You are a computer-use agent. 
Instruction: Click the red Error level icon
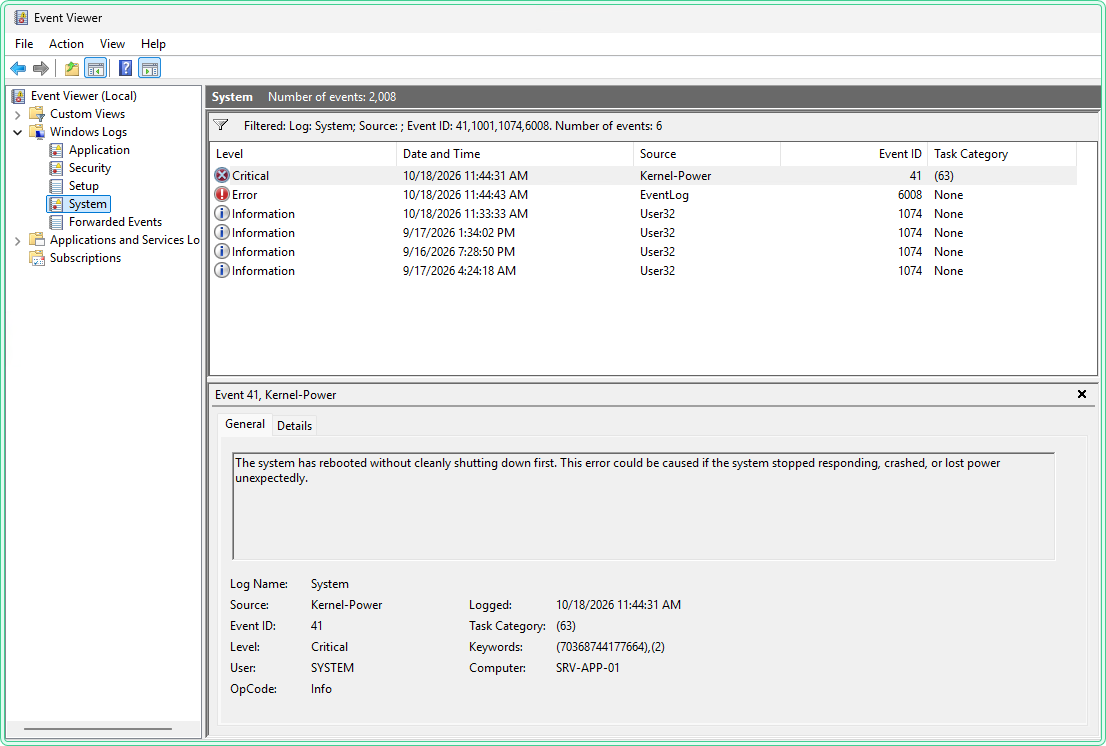pyautogui.click(x=222, y=195)
